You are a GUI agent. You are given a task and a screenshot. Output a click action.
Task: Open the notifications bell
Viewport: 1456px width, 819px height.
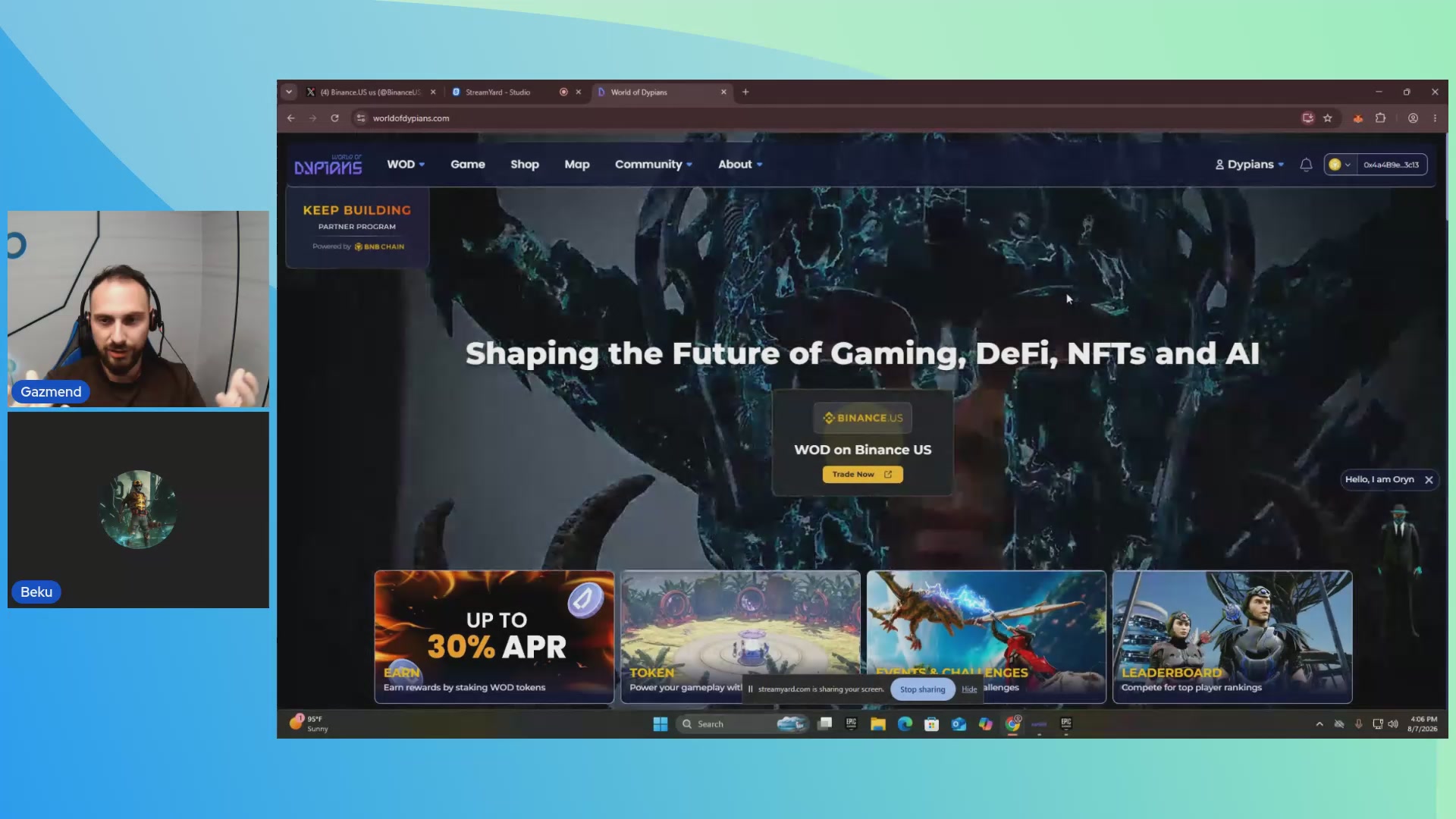(x=1306, y=165)
